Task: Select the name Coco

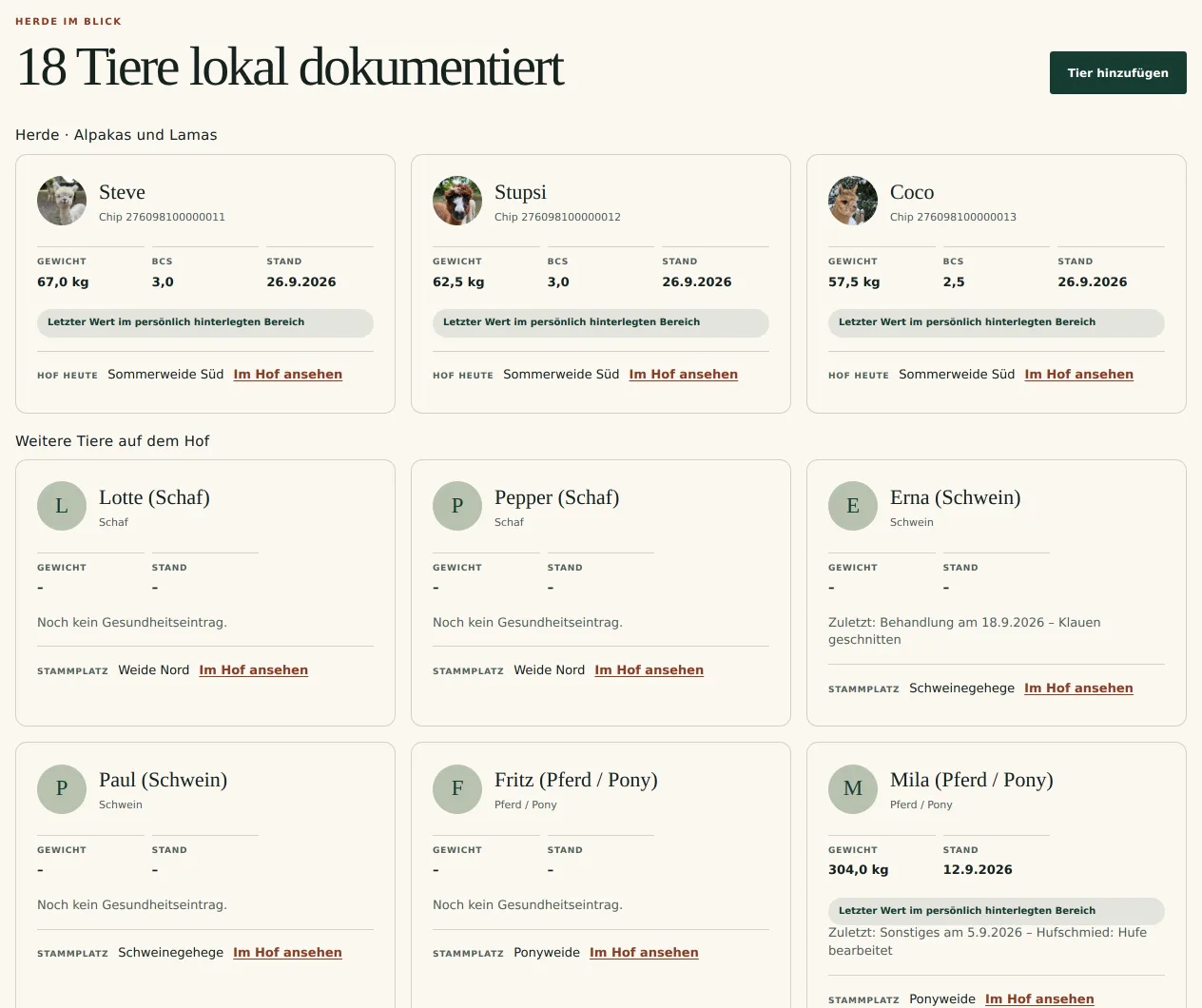Action: click(x=912, y=192)
